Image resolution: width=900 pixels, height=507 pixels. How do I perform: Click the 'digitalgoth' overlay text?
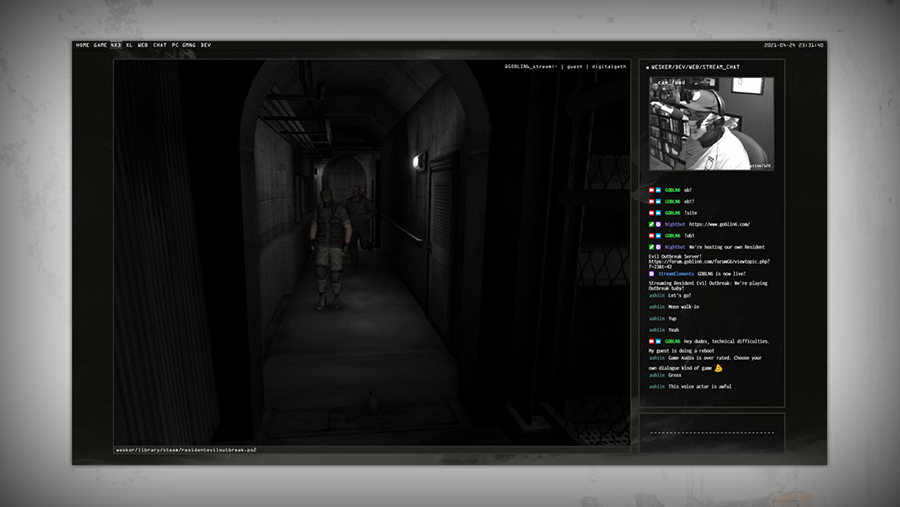(609, 67)
